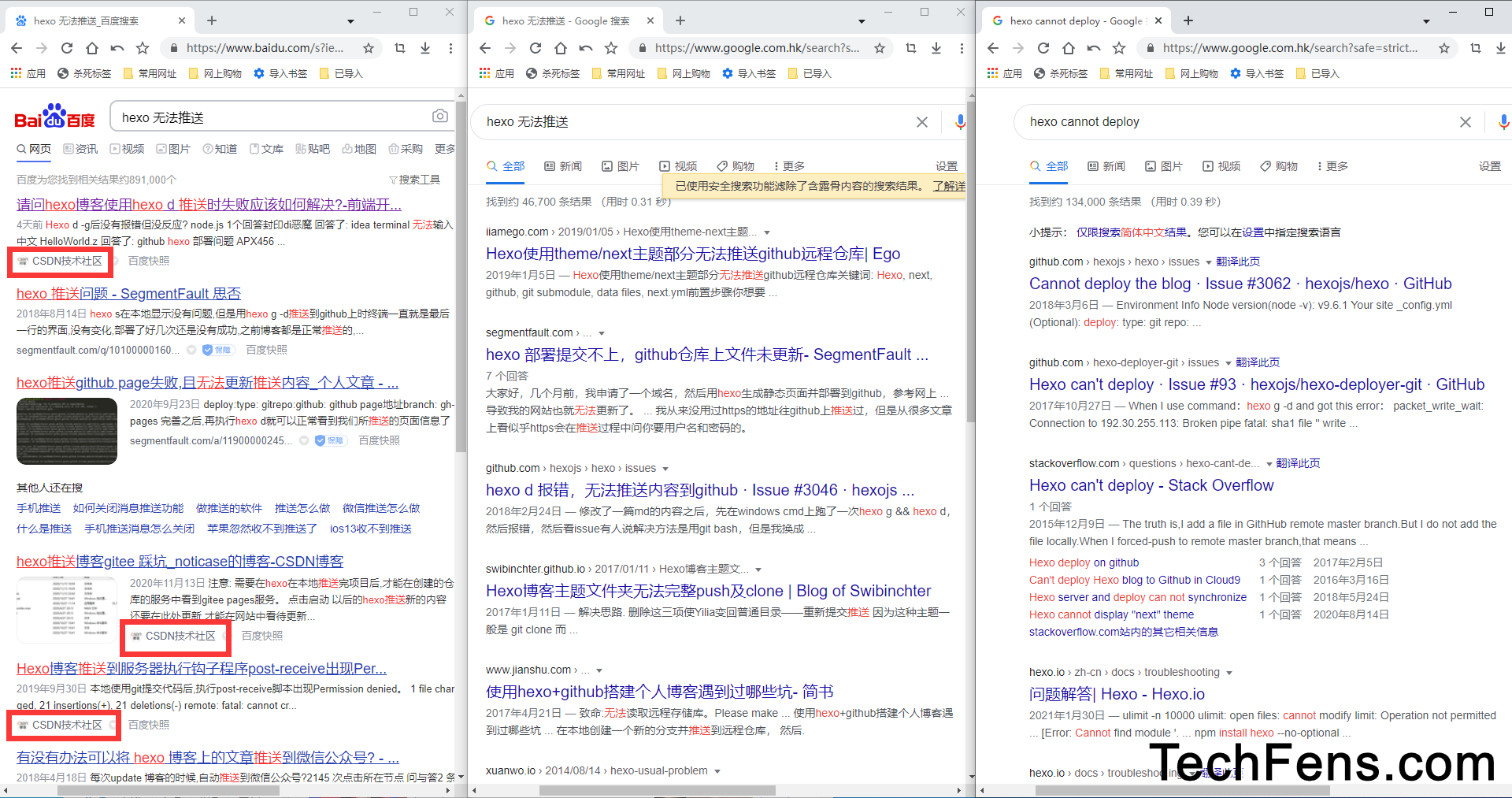Expand the arrow beside the hexo.io troubleshooting result
Viewport: 1512px width, 798px height.
coord(1229,673)
